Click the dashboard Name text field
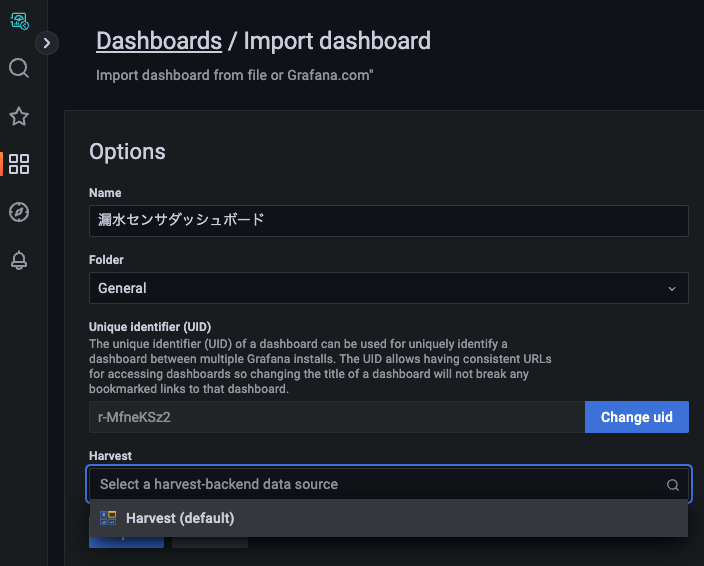Screen dimensions: 704x566 388,221
